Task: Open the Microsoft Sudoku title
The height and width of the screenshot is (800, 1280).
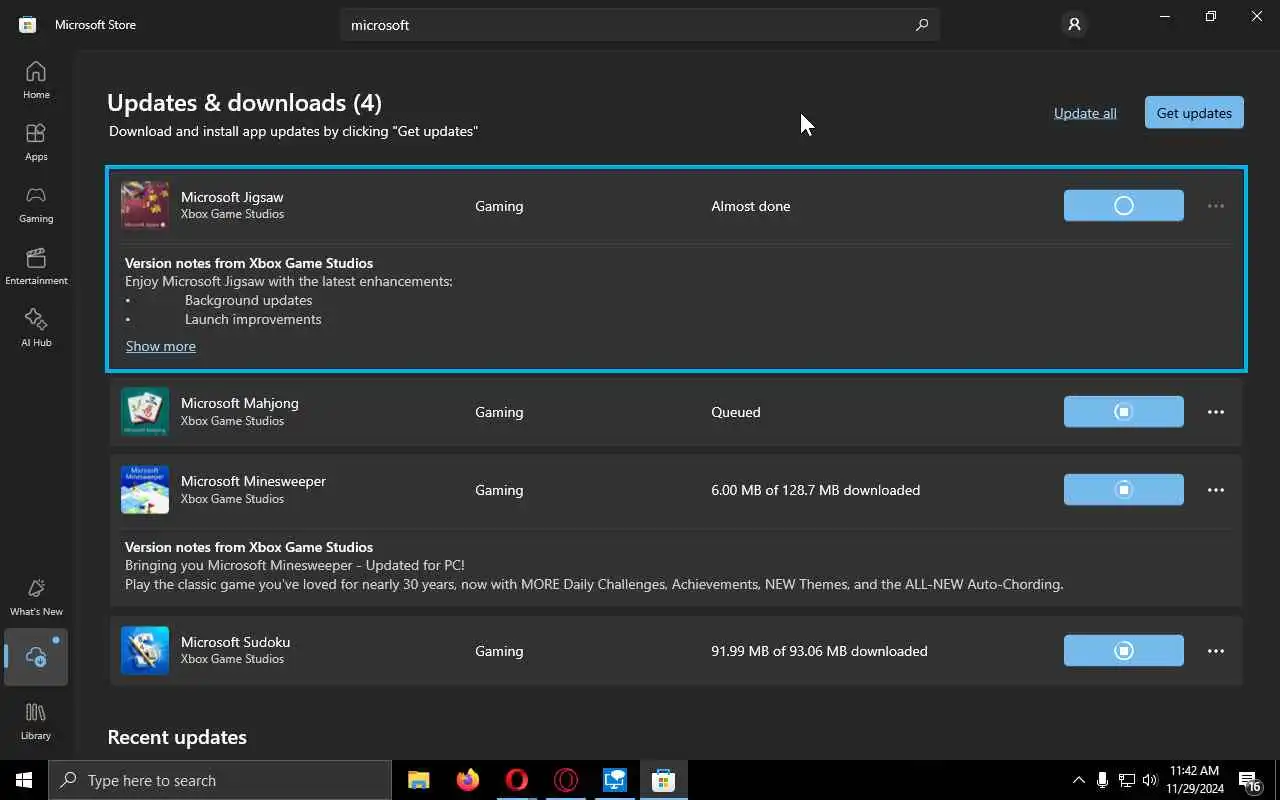Action: [235, 642]
